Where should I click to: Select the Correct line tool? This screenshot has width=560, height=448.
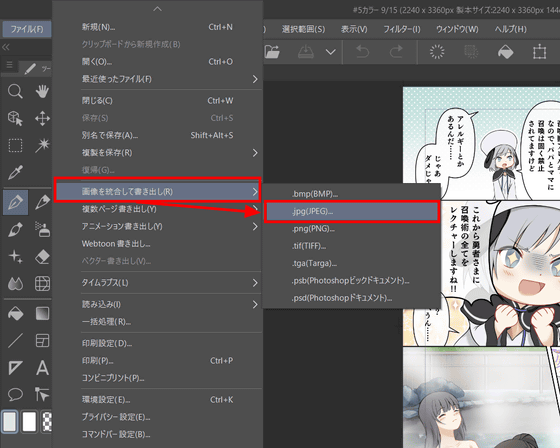42,394
